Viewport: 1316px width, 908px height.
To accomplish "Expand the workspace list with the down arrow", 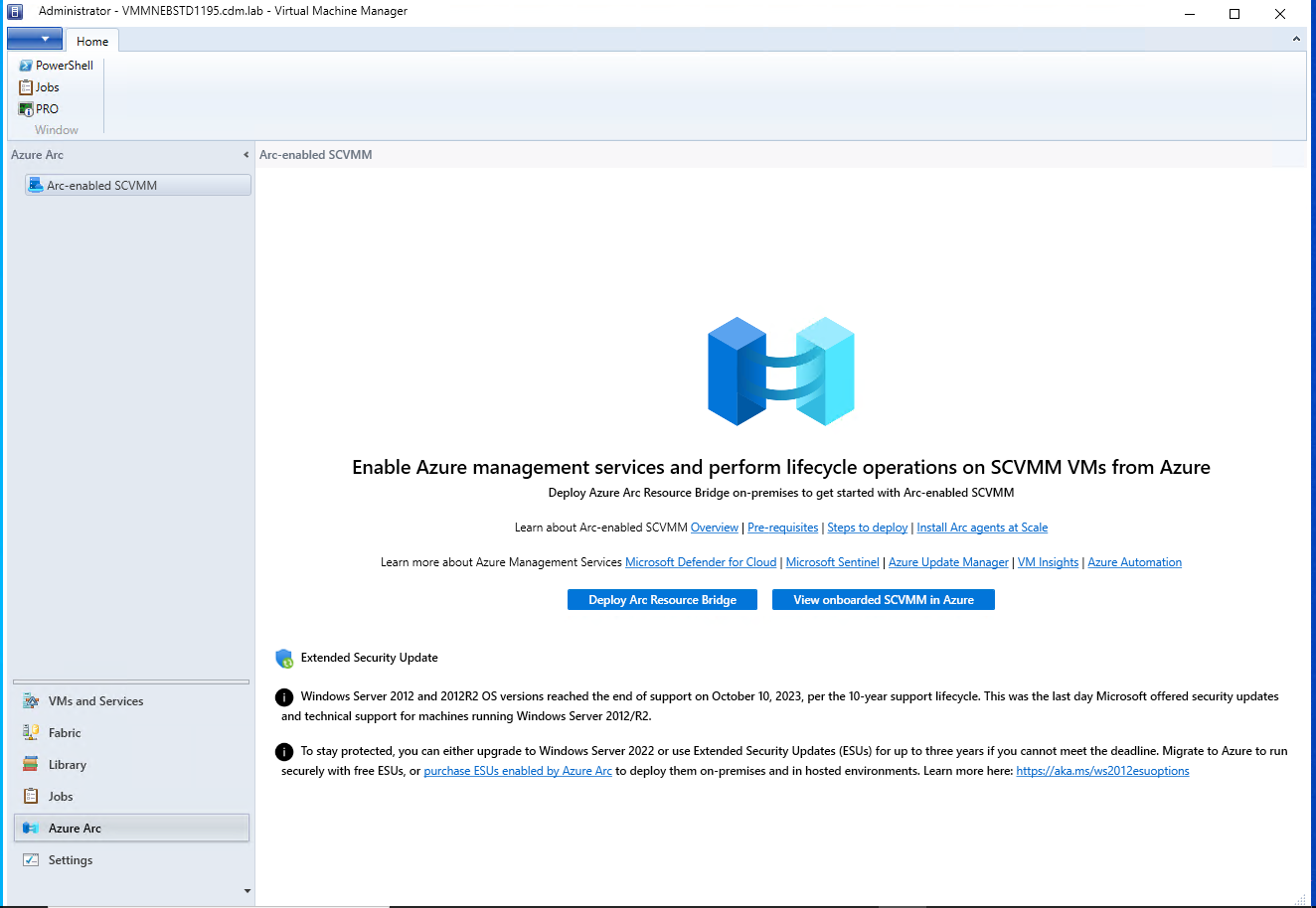I will (246, 891).
